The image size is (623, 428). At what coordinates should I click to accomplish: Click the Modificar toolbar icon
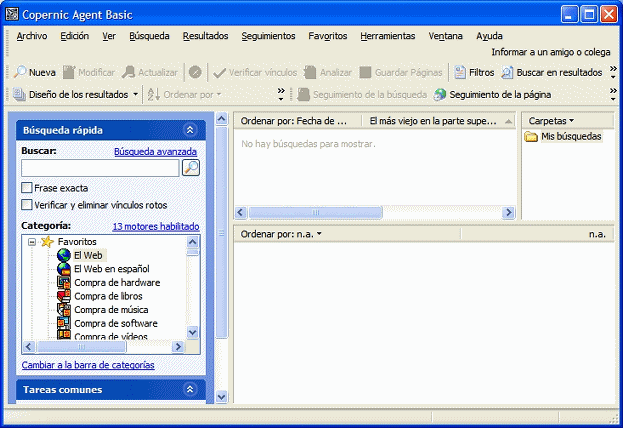69,72
